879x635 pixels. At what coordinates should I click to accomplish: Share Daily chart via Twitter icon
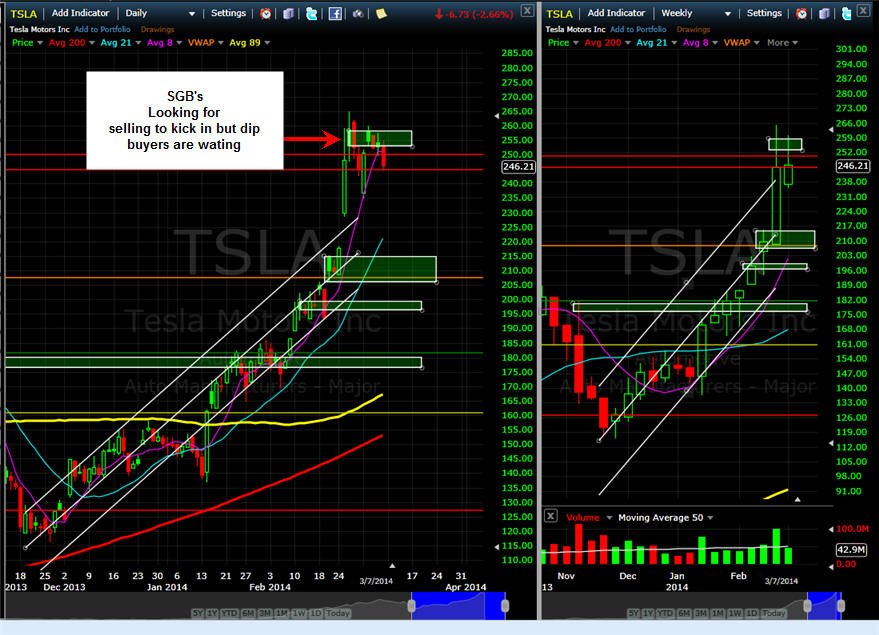point(311,13)
